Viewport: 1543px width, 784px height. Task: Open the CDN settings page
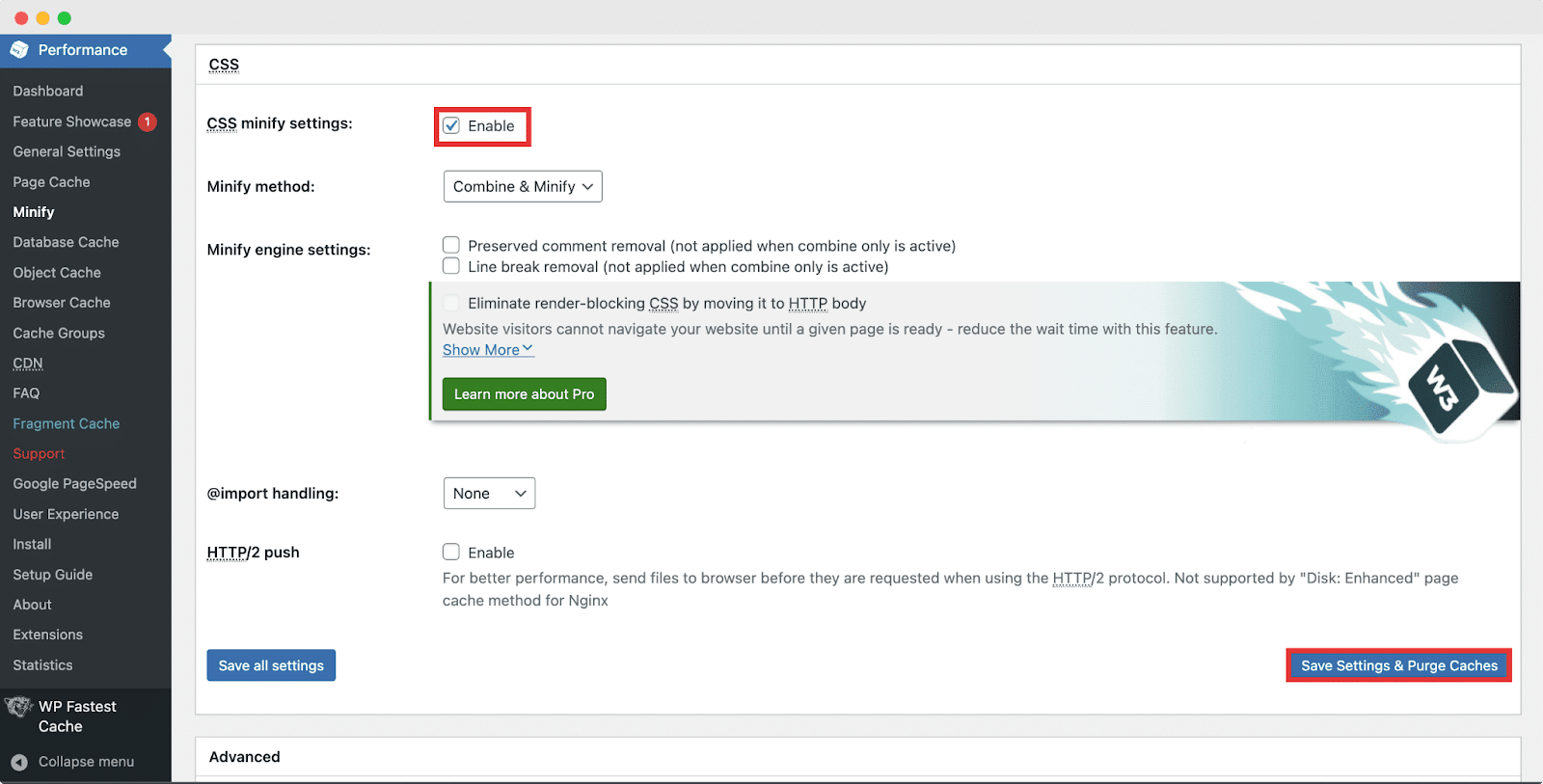tap(28, 363)
